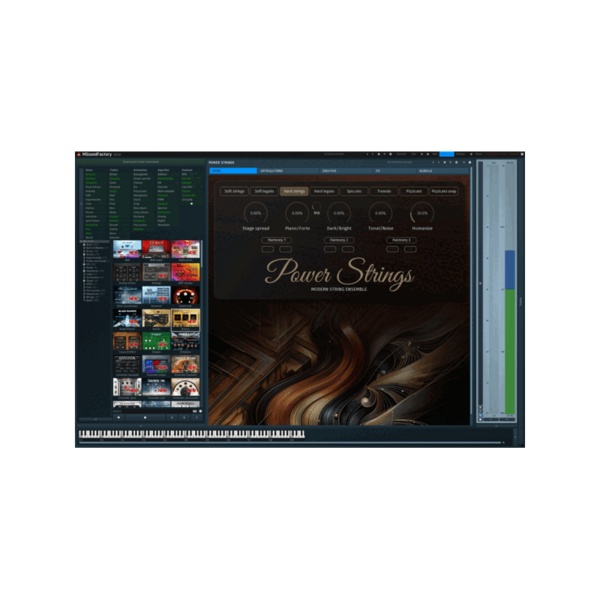Screen dimensions: 600x600
Task: Click the blue highlighted top toolbar button
Action: coord(447,154)
